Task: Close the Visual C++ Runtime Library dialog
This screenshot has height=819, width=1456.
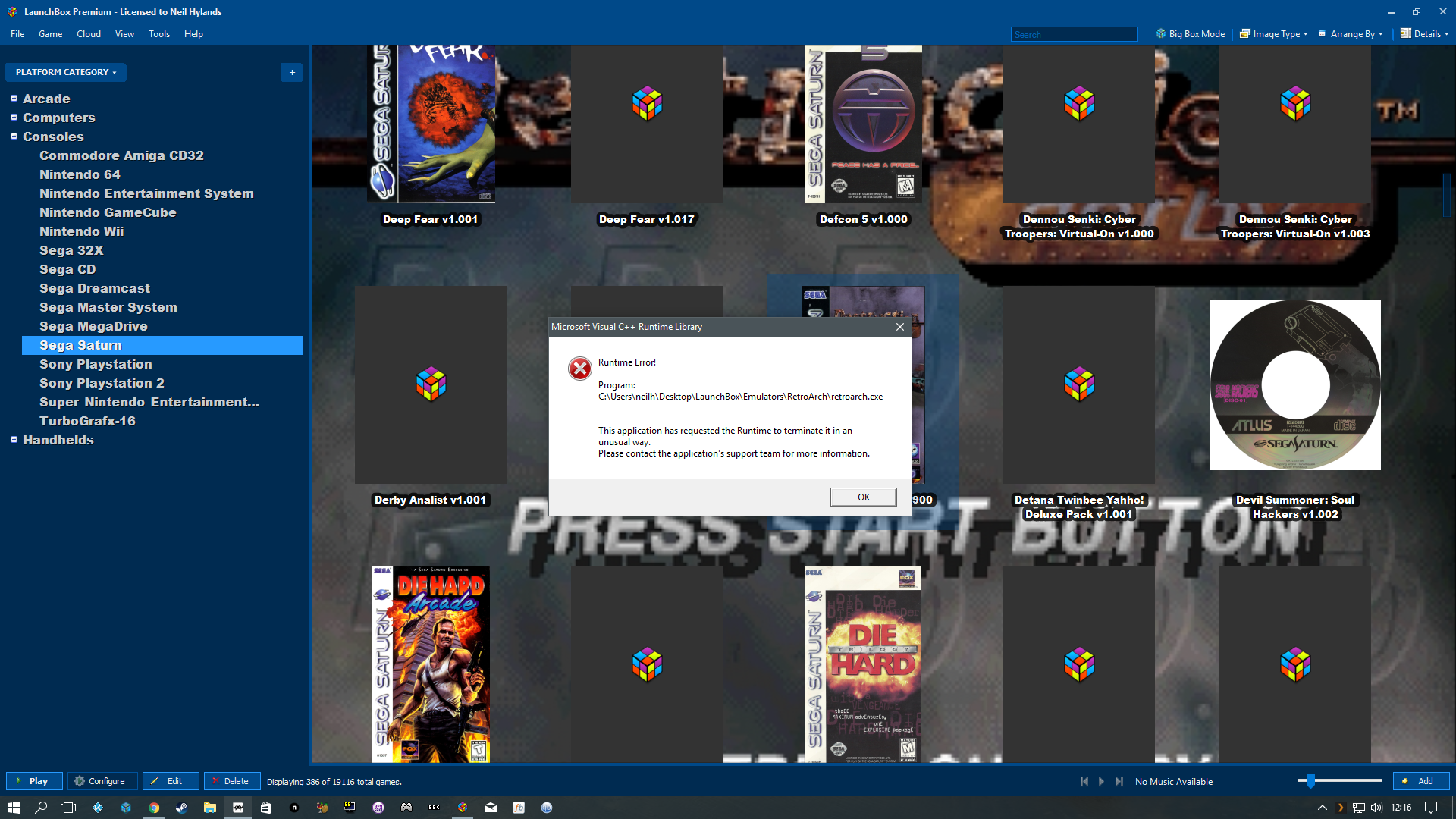Action: [x=899, y=327]
